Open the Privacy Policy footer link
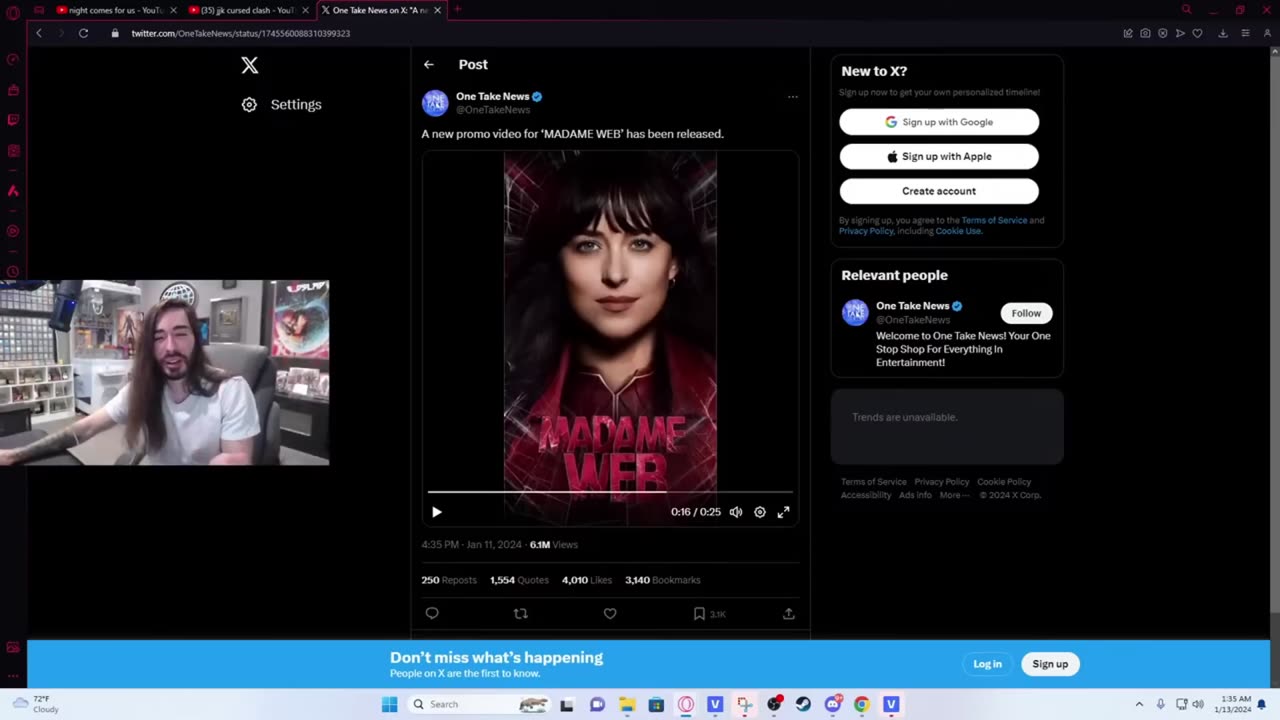The image size is (1280, 720). click(941, 482)
